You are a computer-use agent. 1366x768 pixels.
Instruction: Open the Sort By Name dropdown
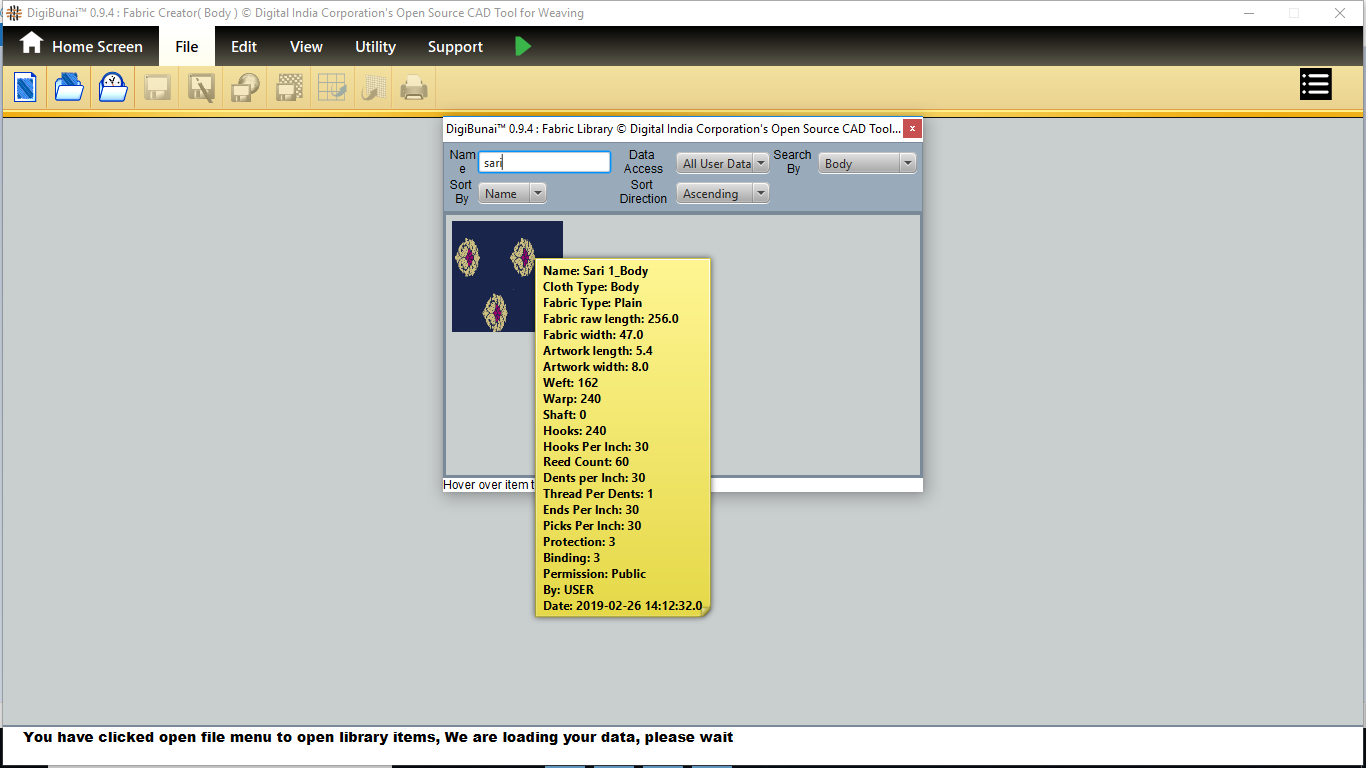tap(512, 193)
